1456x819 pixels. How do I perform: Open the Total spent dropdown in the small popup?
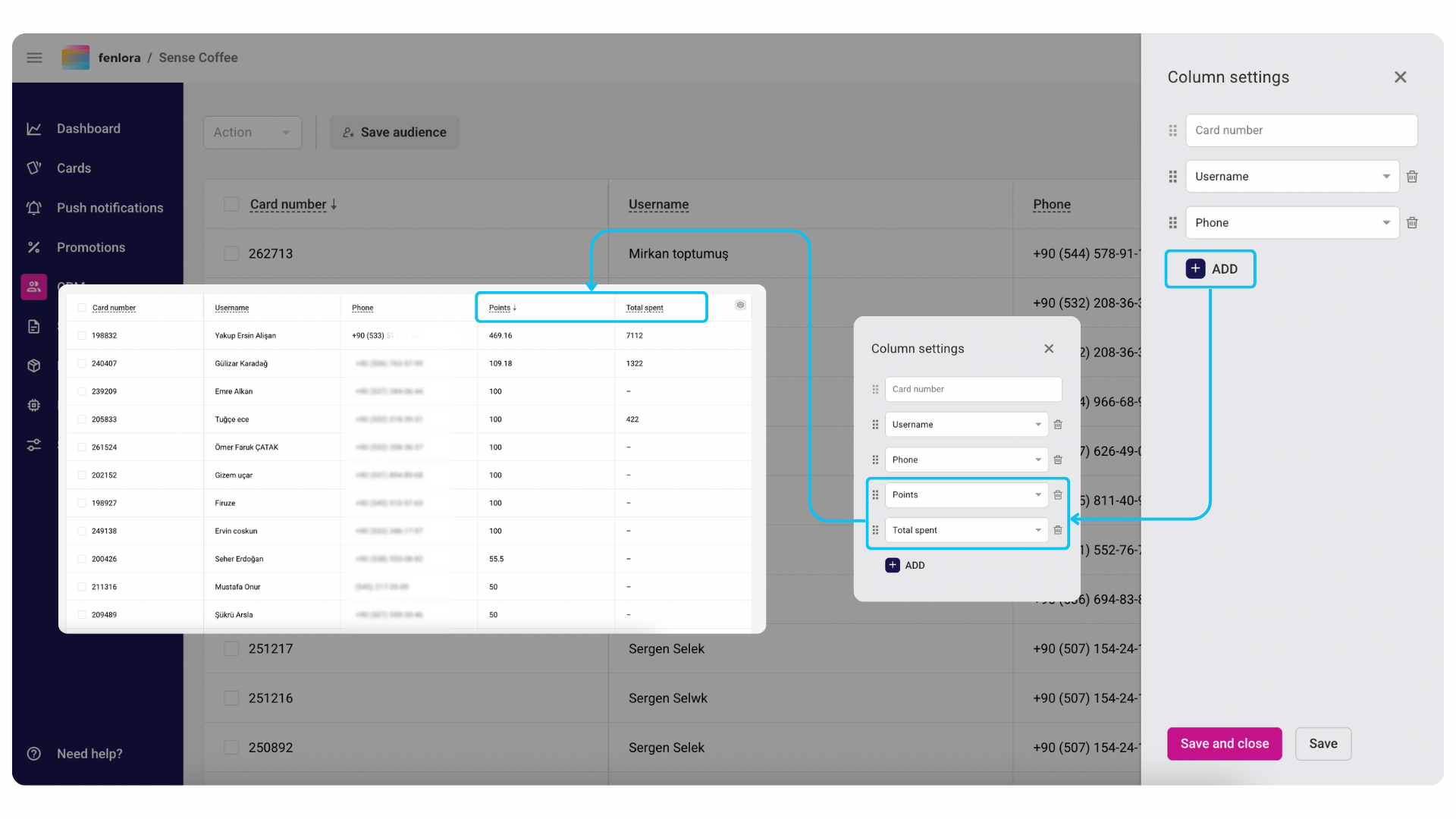966,530
